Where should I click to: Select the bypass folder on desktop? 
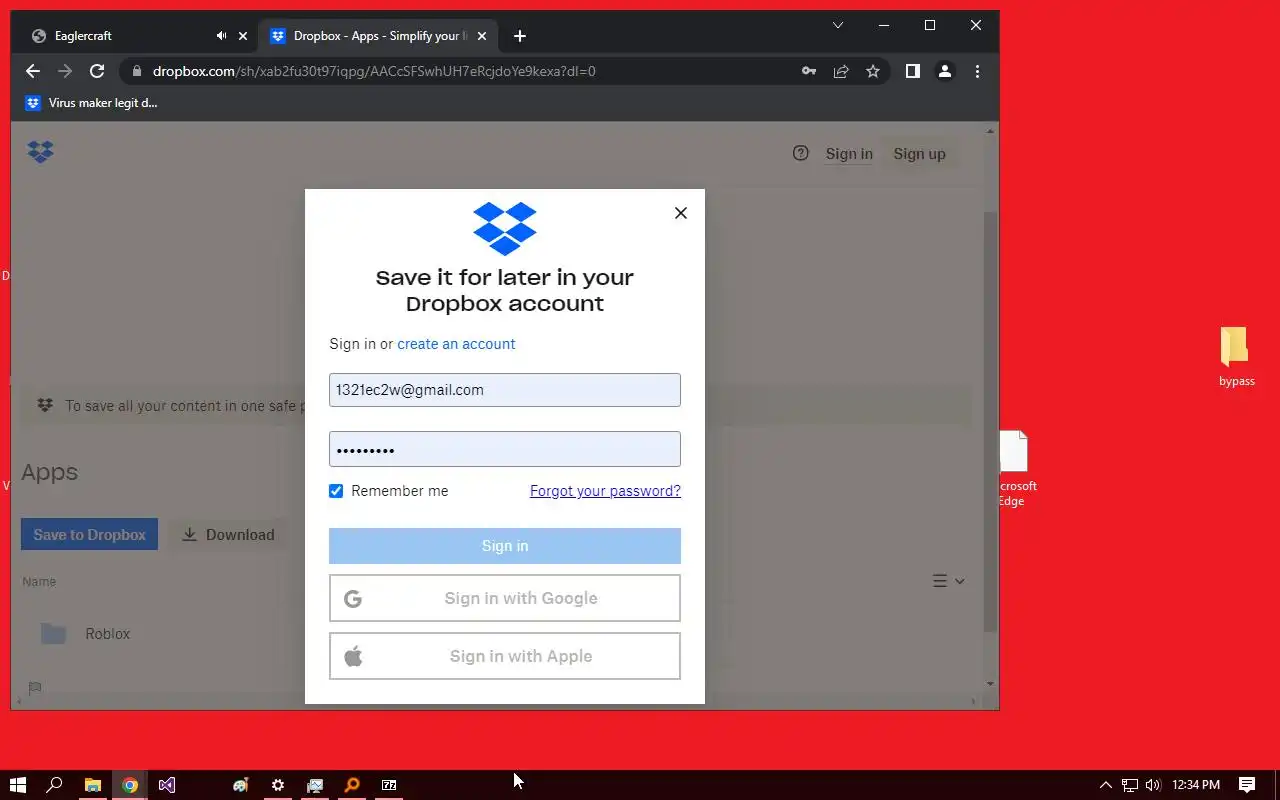click(1236, 357)
